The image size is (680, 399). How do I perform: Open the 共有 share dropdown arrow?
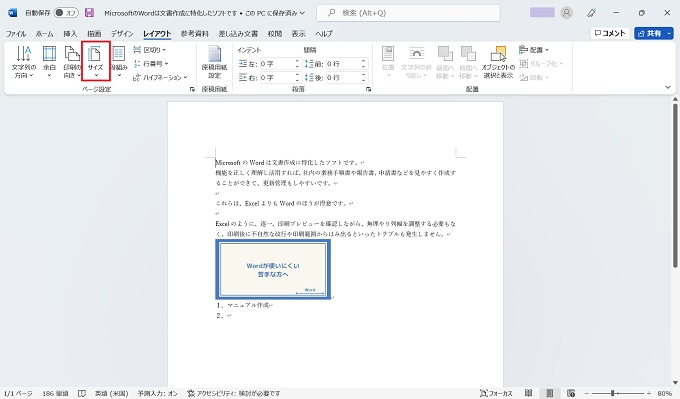(x=669, y=33)
